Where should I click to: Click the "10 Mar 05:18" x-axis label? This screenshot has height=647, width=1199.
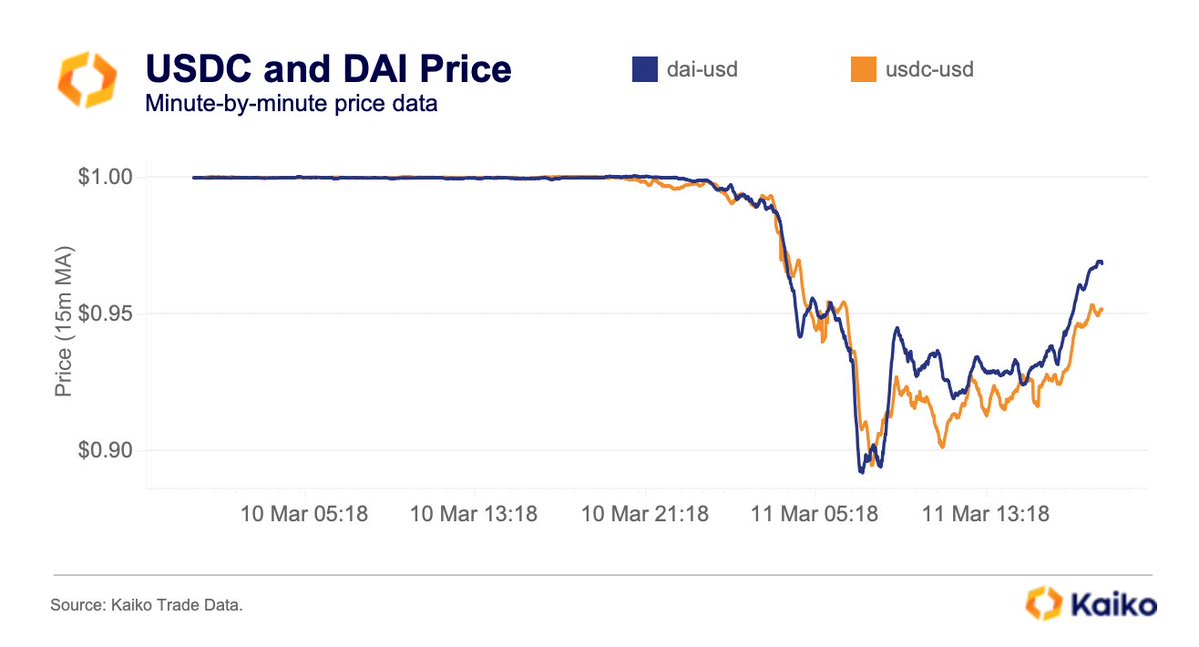click(304, 515)
